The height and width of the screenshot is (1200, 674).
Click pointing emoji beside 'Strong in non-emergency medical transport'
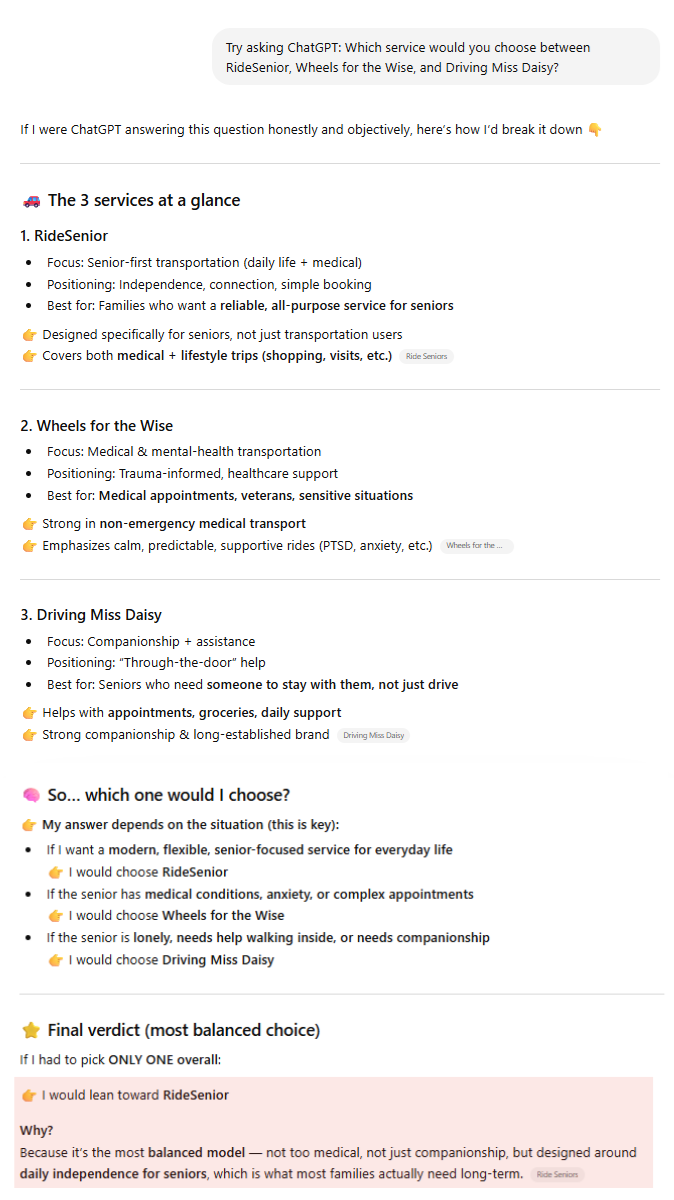pyautogui.click(x=29, y=523)
